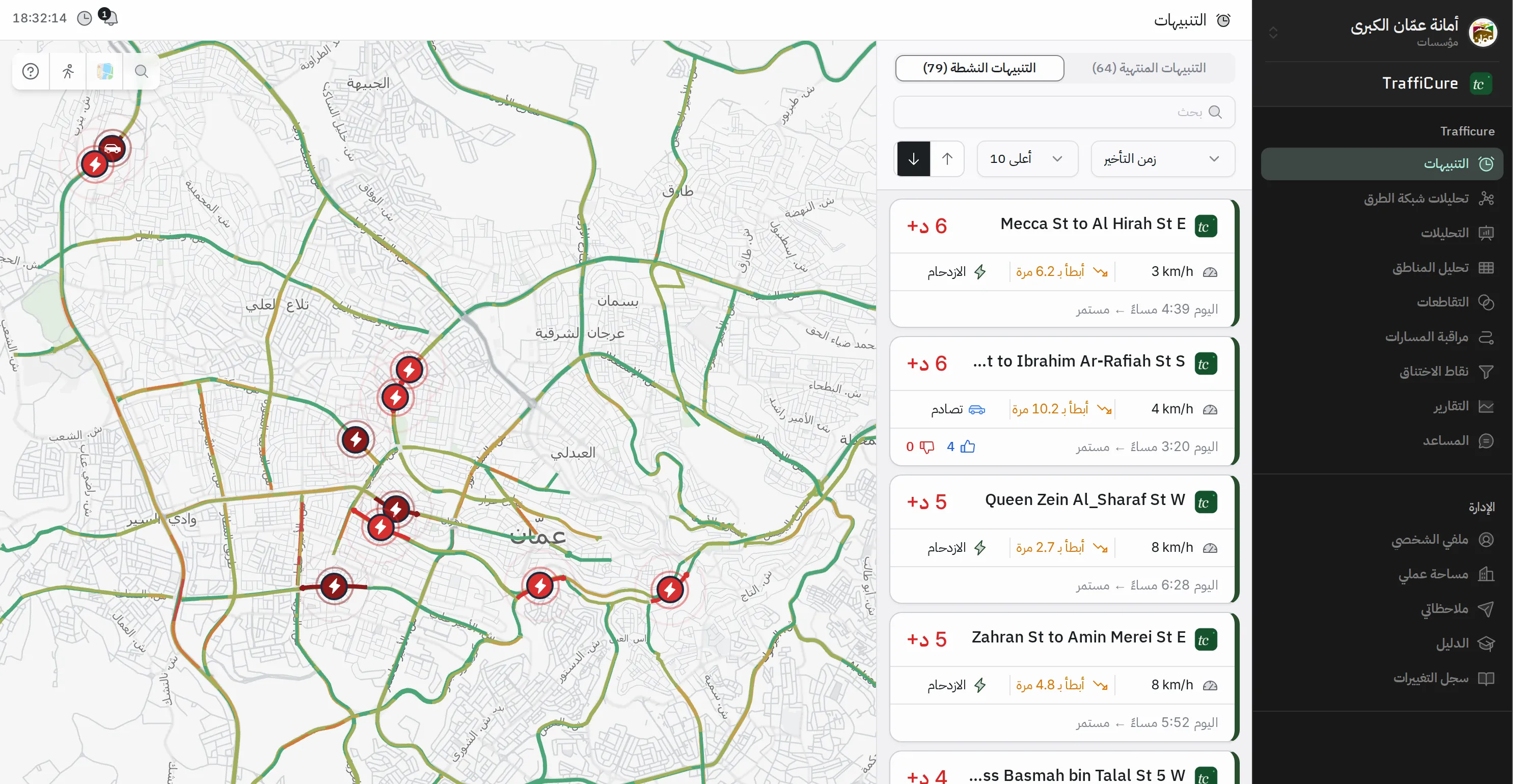Viewport: 1528px width, 784px height.
Task: Select the car crash marker on the map
Action: click(x=112, y=148)
